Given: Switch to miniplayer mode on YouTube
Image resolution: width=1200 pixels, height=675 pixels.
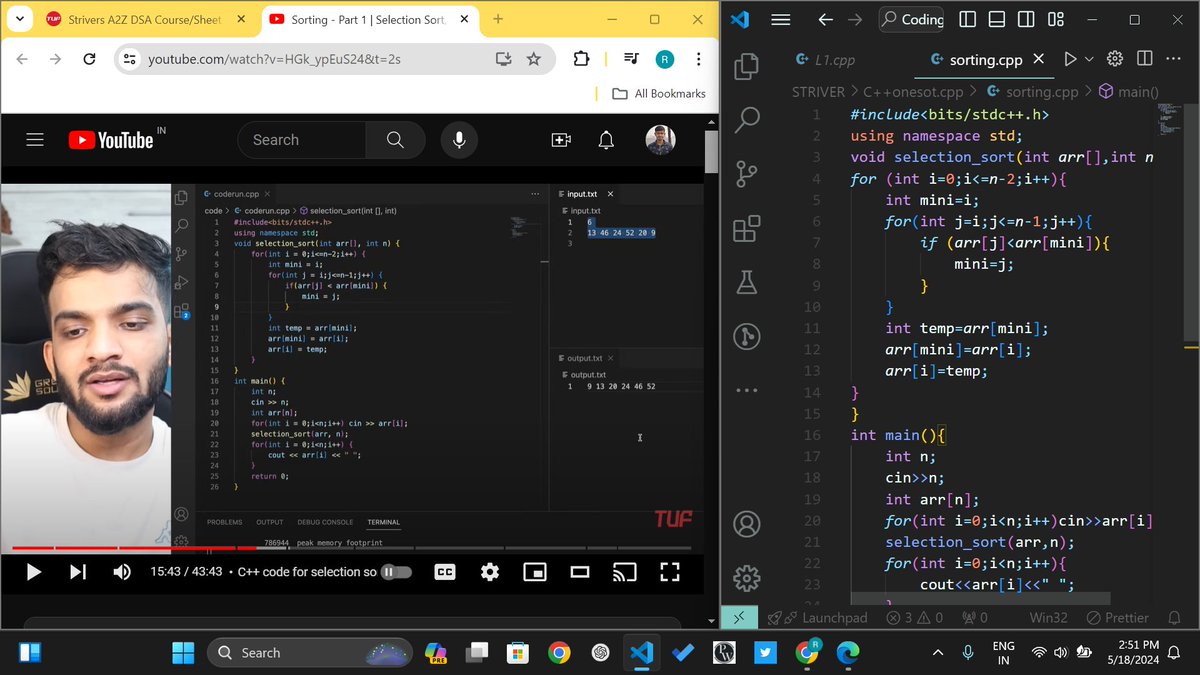Looking at the screenshot, I should (x=535, y=571).
